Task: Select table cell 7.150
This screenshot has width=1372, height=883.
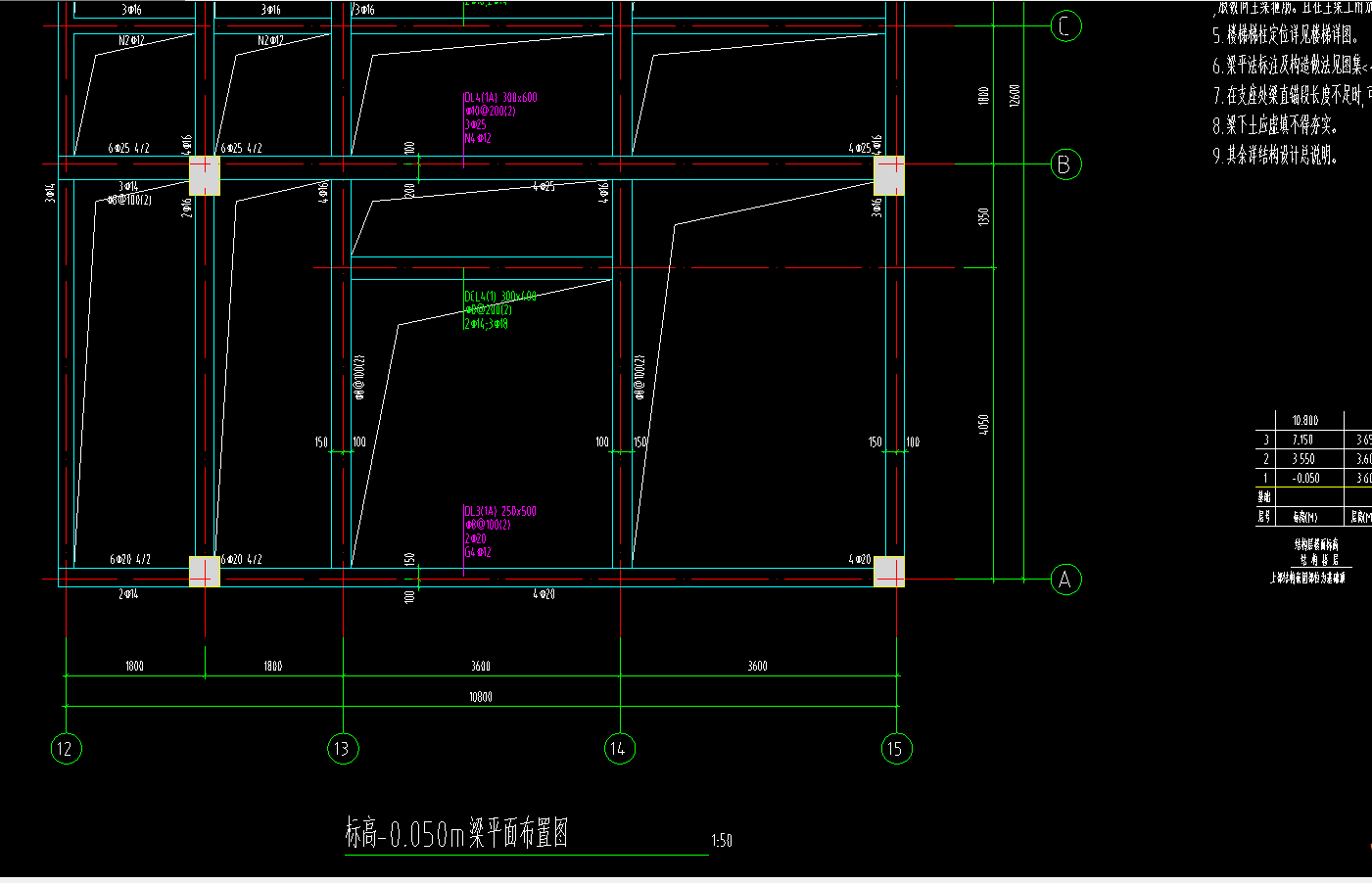Action: coord(1302,441)
